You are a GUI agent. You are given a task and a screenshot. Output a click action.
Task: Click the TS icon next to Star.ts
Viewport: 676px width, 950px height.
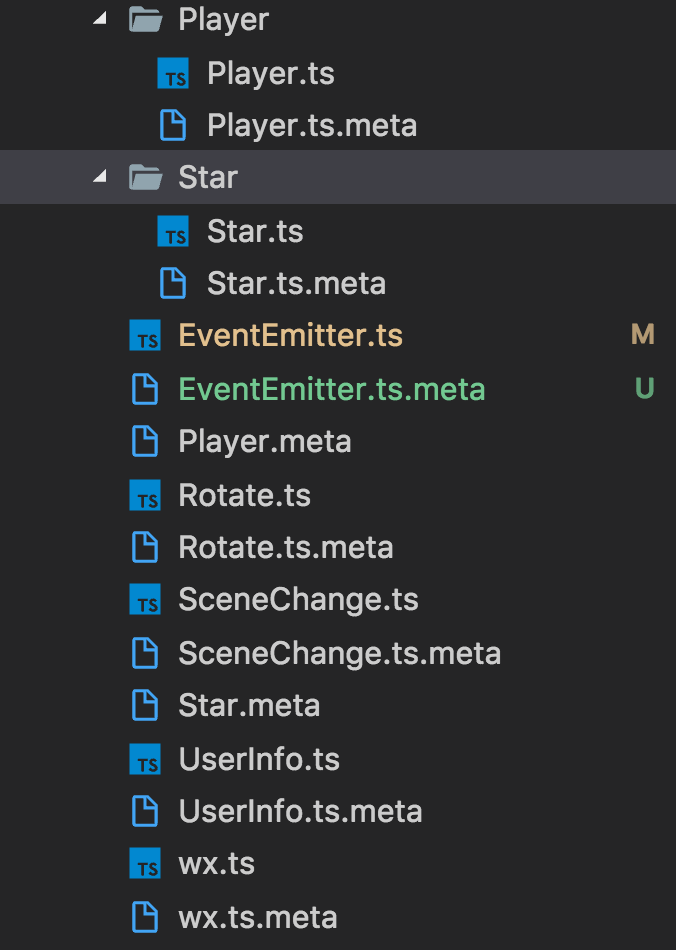[174, 232]
